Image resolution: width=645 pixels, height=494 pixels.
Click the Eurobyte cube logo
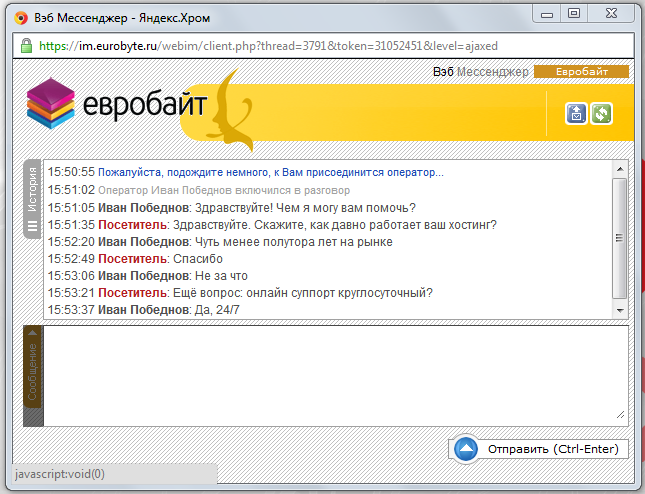click(51, 103)
